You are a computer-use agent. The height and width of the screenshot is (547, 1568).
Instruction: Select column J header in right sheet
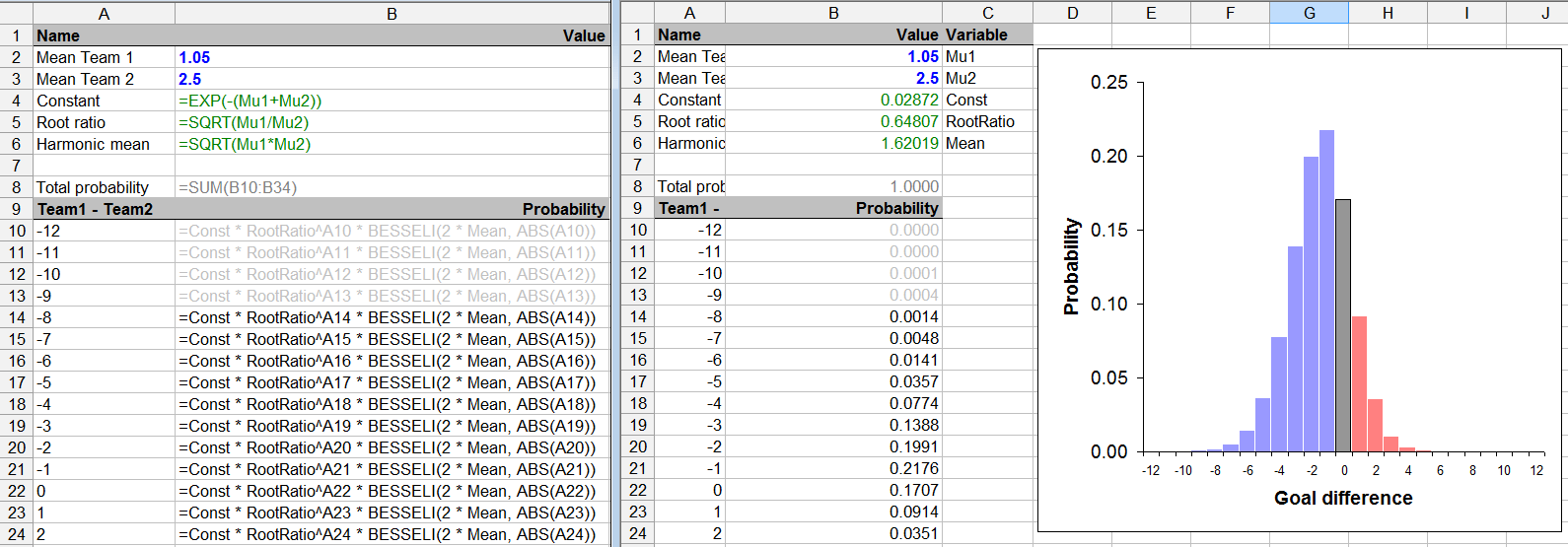tap(1544, 13)
